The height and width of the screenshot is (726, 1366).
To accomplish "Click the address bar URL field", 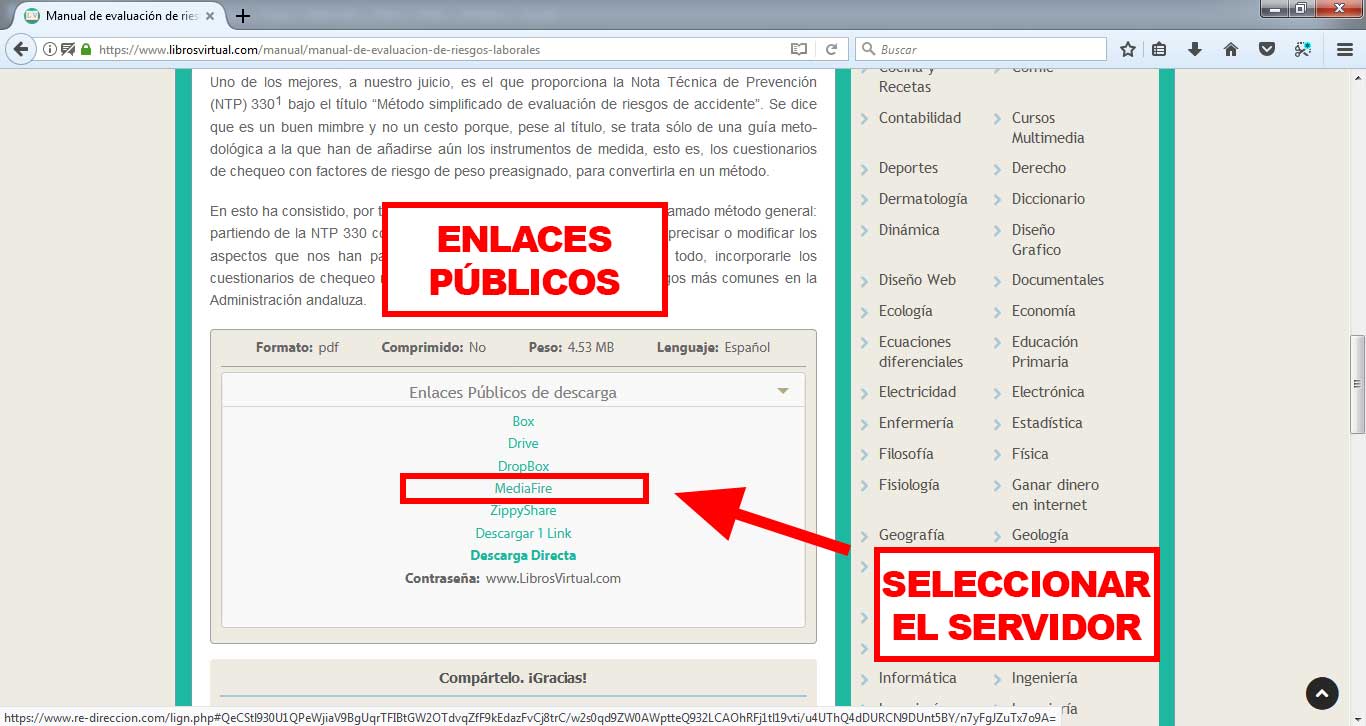I will [440, 49].
